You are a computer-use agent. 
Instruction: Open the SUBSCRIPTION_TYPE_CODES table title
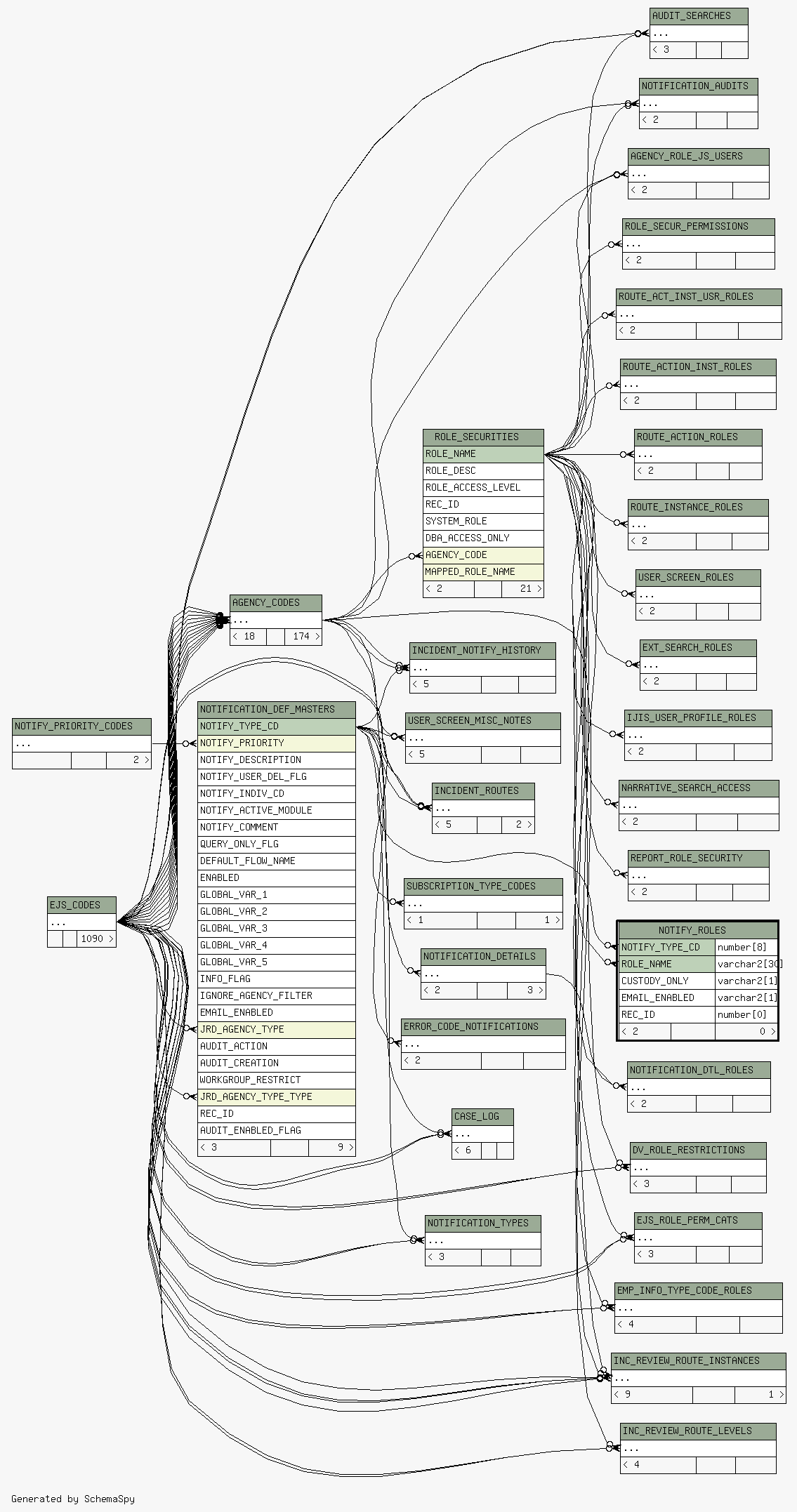click(x=483, y=887)
